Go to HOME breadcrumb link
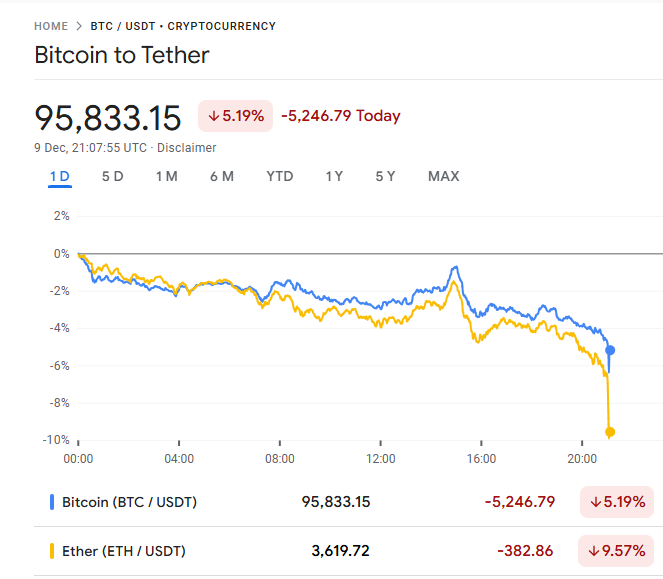The height and width of the screenshot is (579, 663). 52,26
